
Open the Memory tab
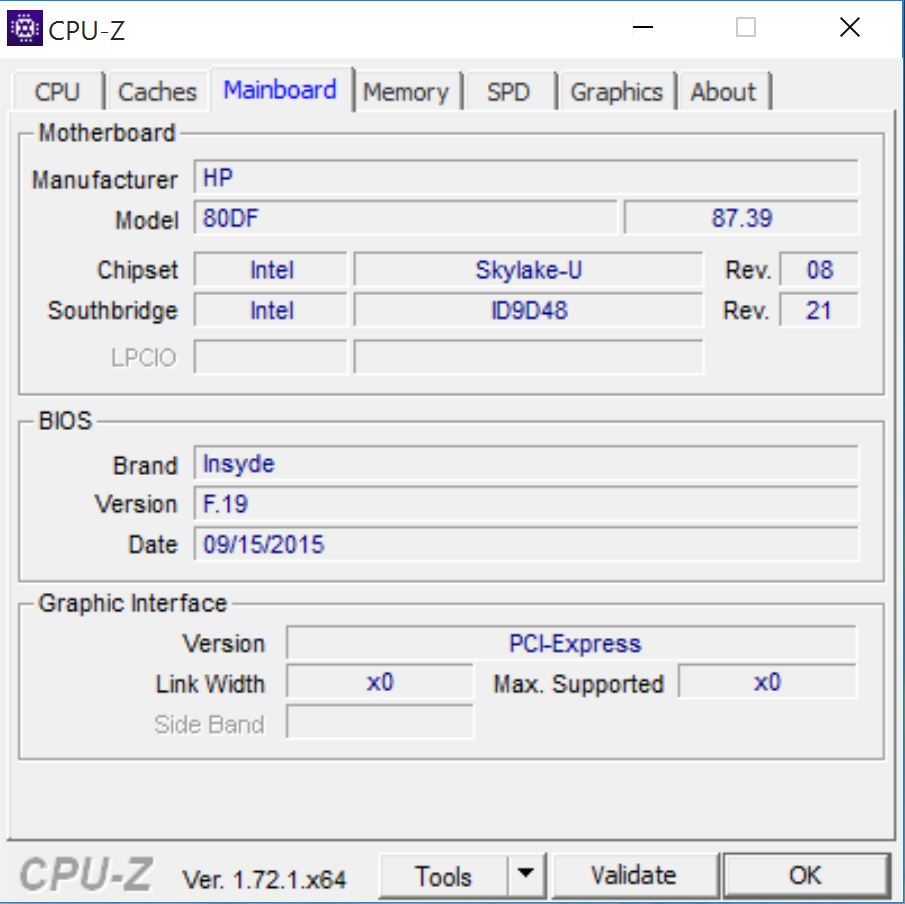pyautogui.click(x=406, y=92)
